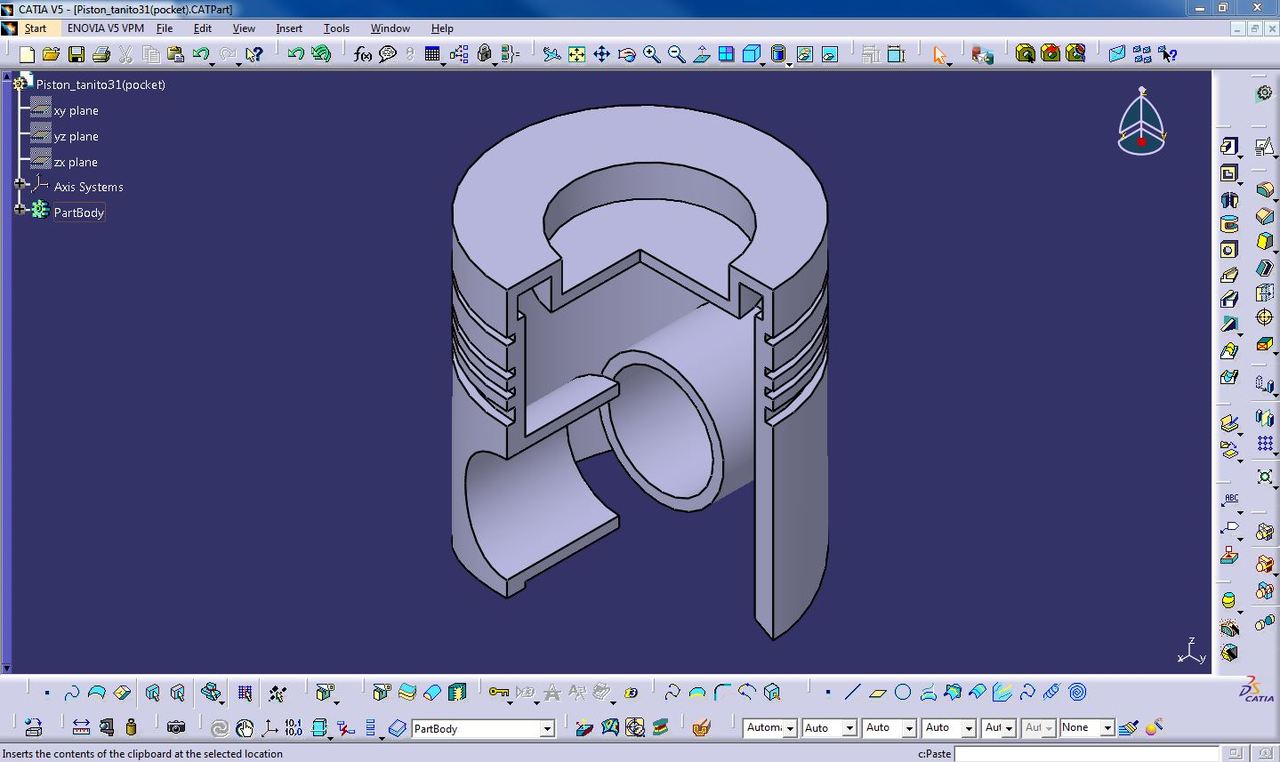Open the shading view mode dropdown
The height and width of the screenshot is (762, 1280).
pos(789,64)
